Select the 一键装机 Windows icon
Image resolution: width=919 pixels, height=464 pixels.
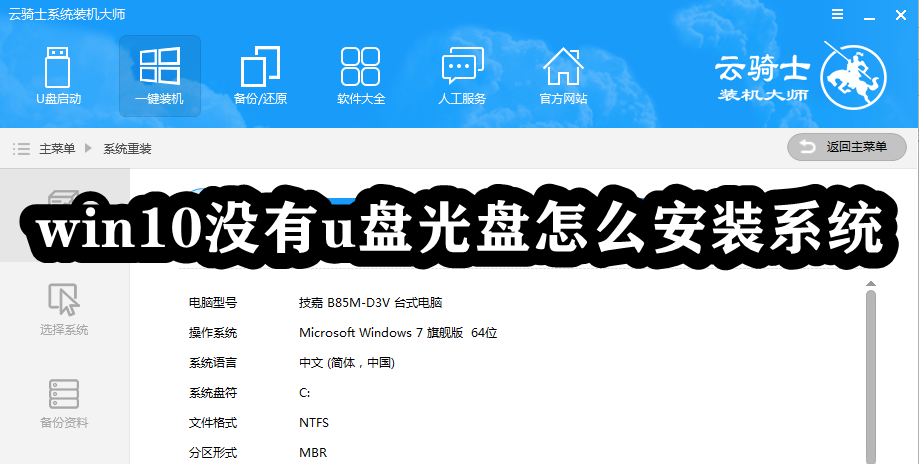point(159,66)
